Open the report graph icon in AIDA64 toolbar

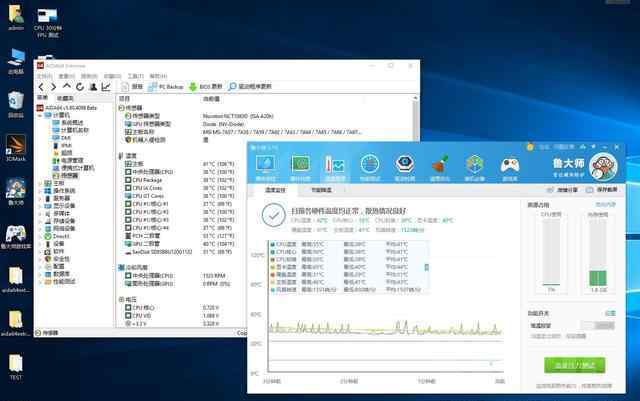[x=106, y=87]
